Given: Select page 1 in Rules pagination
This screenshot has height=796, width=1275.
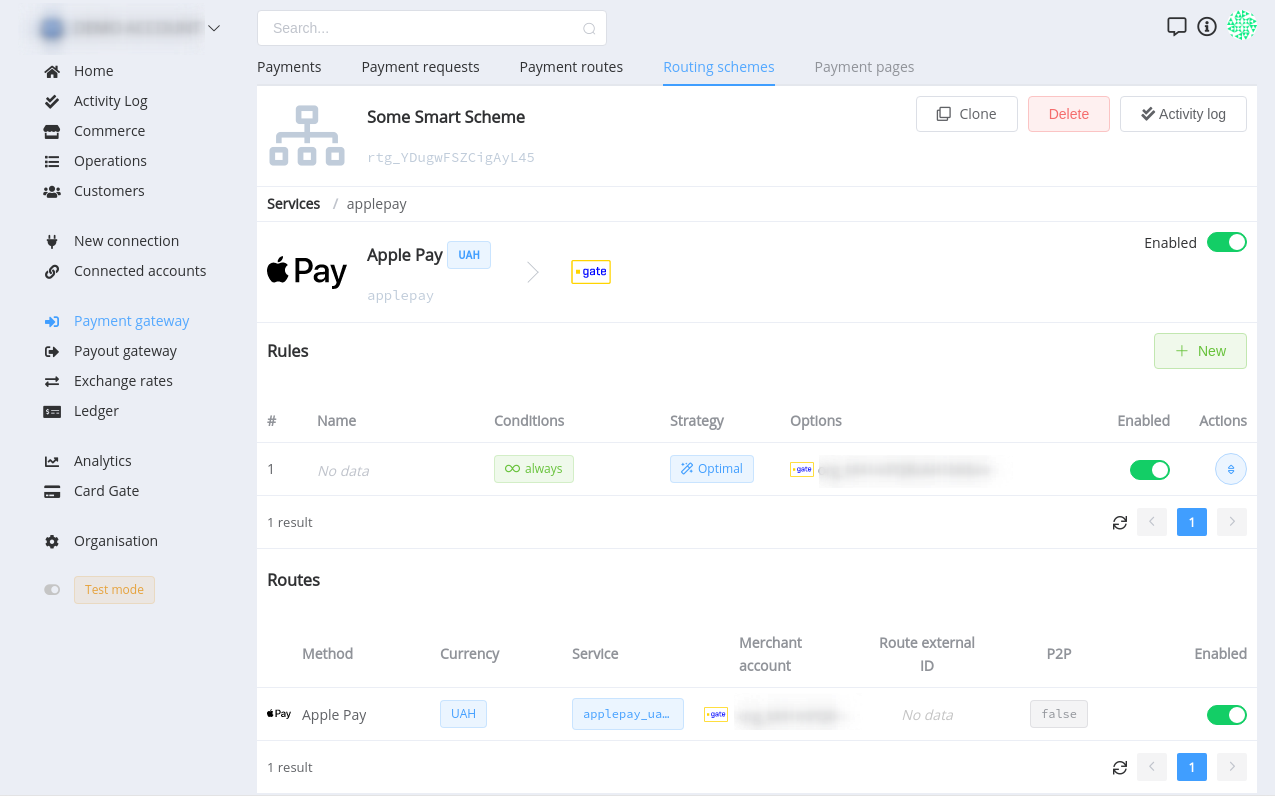Looking at the screenshot, I should click(1192, 522).
